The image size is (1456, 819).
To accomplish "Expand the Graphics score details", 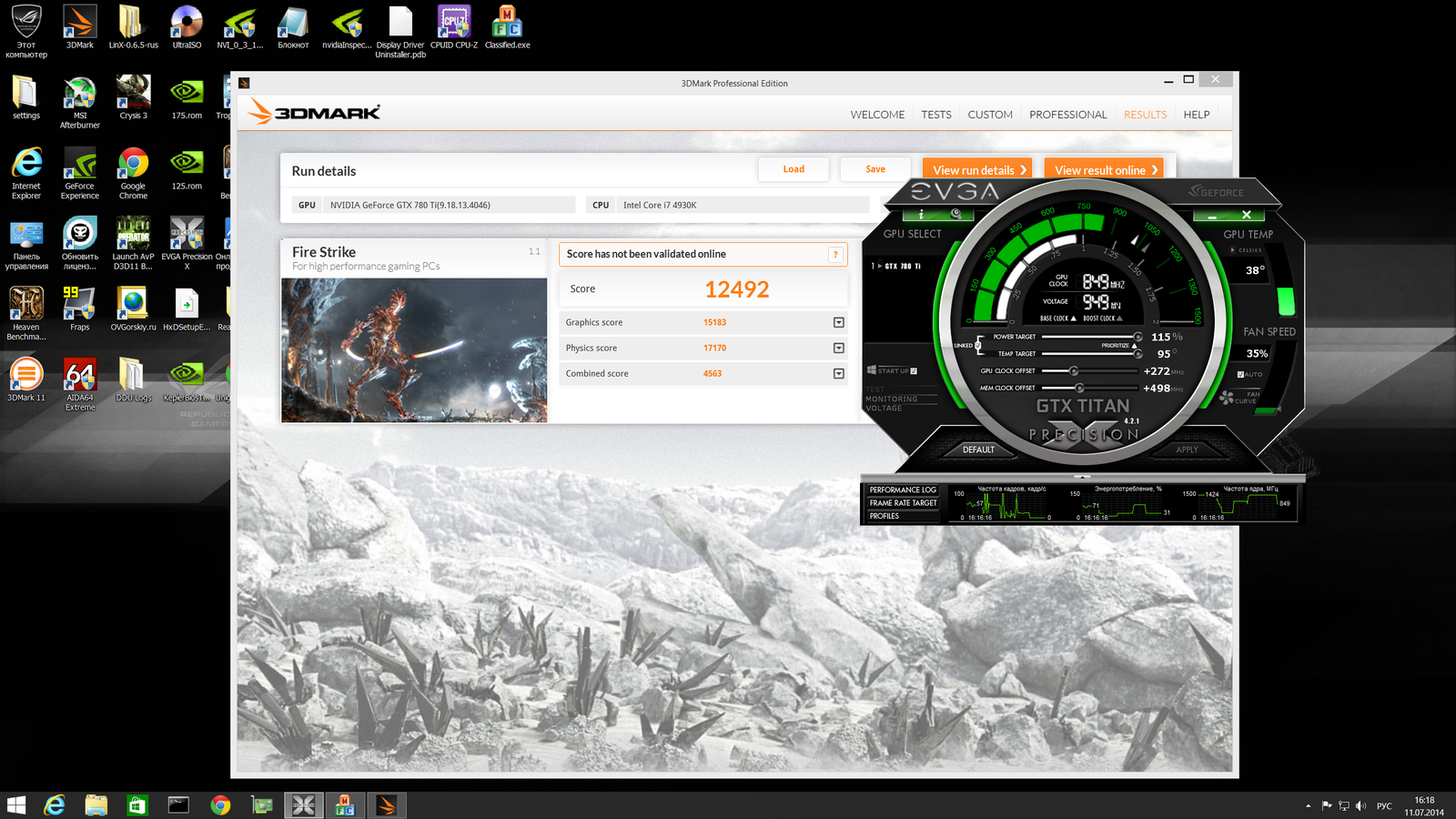I will tap(839, 322).
